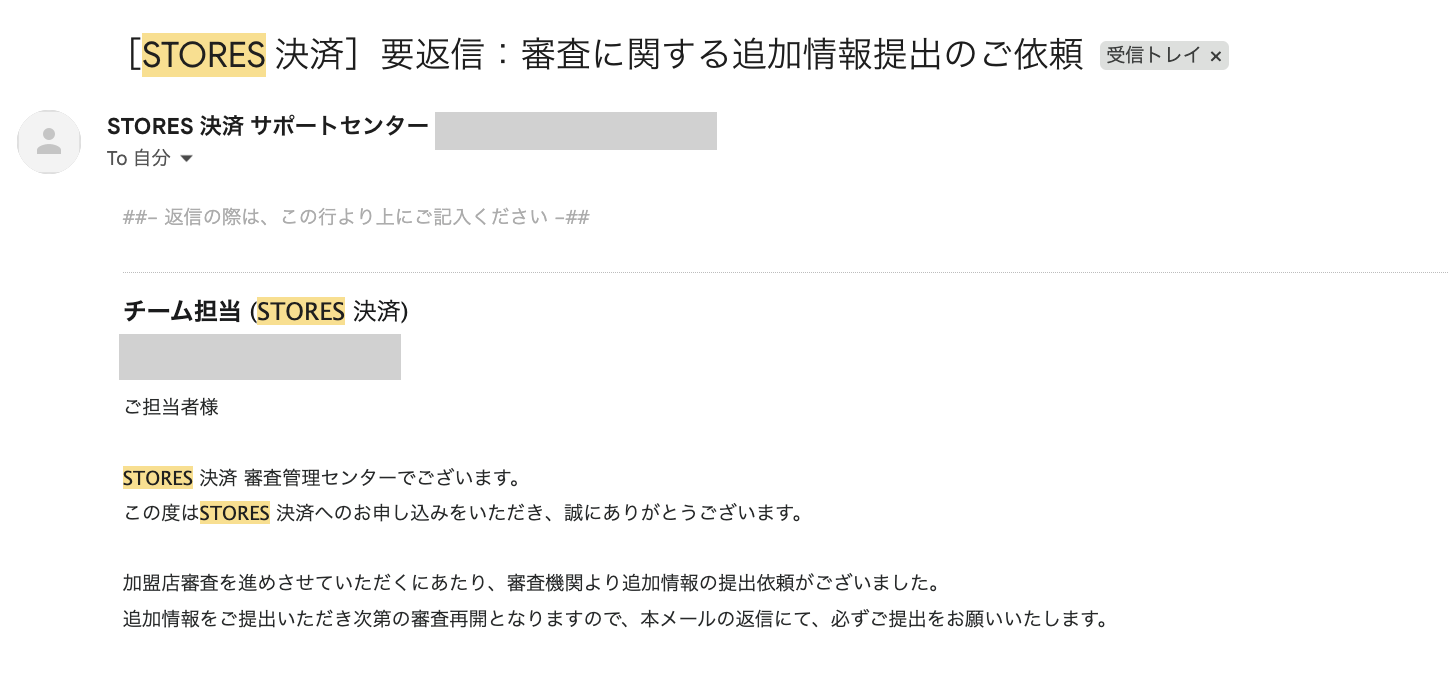The image size is (1448, 678).
Task: Click the redacted sender email address box
Action: [x=575, y=130]
